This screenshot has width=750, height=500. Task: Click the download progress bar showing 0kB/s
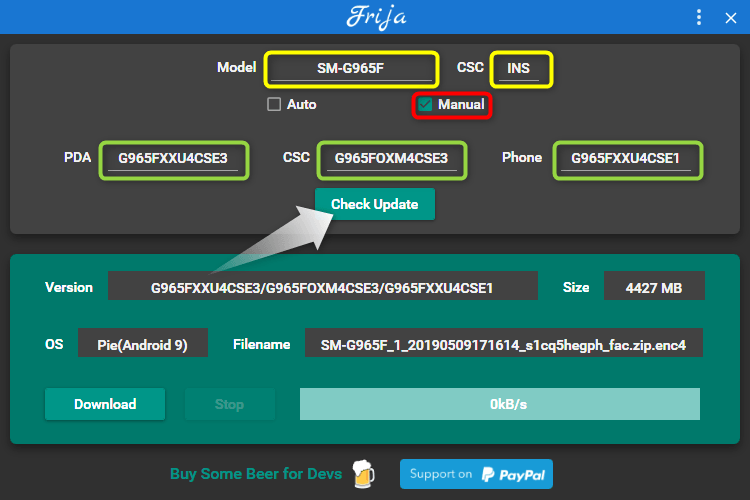tap(500, 404)
